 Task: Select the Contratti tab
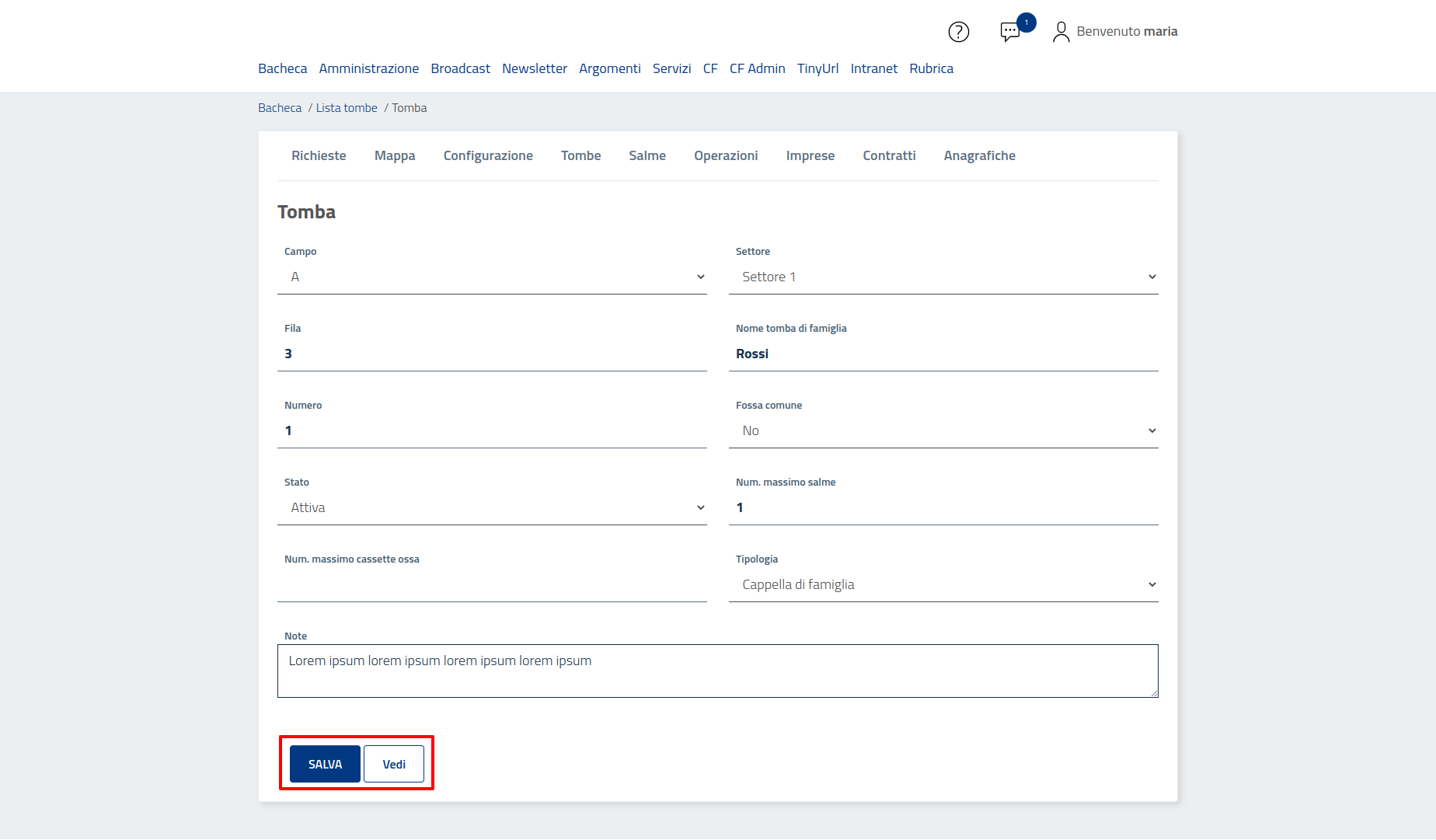889,155
